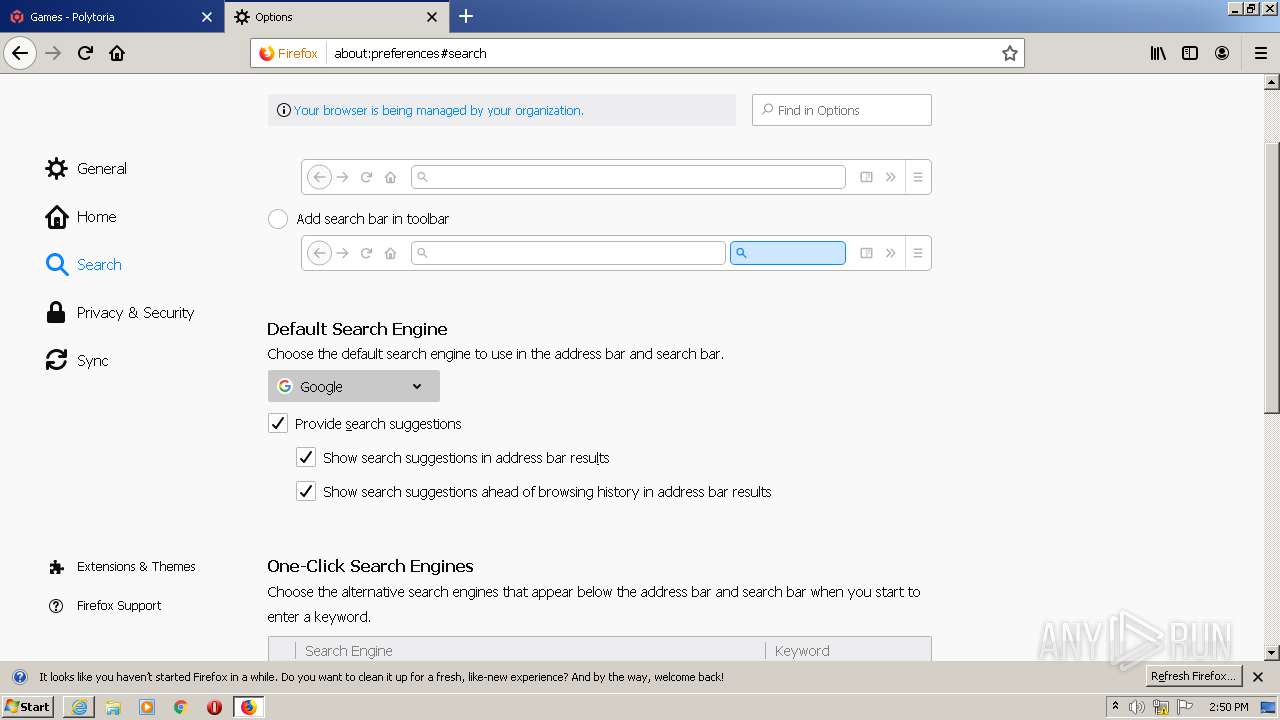Open the Library icon in toolbar
The image size is (1280, 720).
(1158, 53)
